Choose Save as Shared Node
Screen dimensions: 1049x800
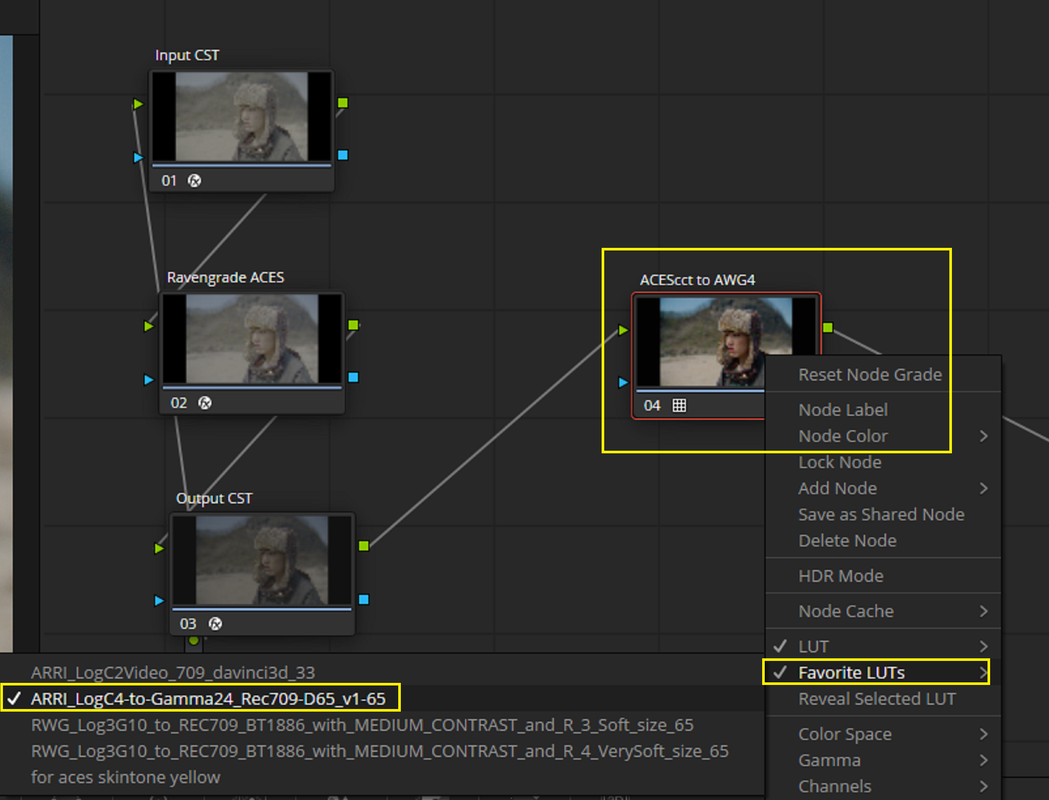(x=883, y=514)
